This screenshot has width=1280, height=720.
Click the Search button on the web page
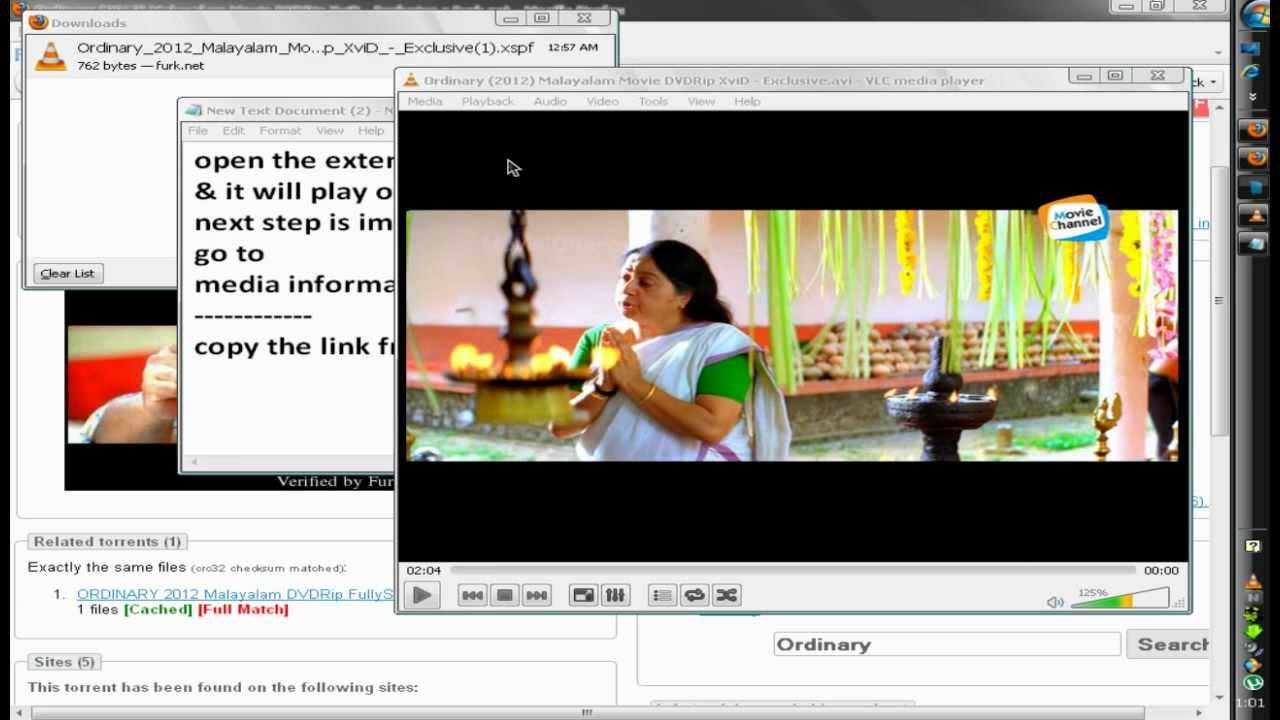tap(1168, 644)
